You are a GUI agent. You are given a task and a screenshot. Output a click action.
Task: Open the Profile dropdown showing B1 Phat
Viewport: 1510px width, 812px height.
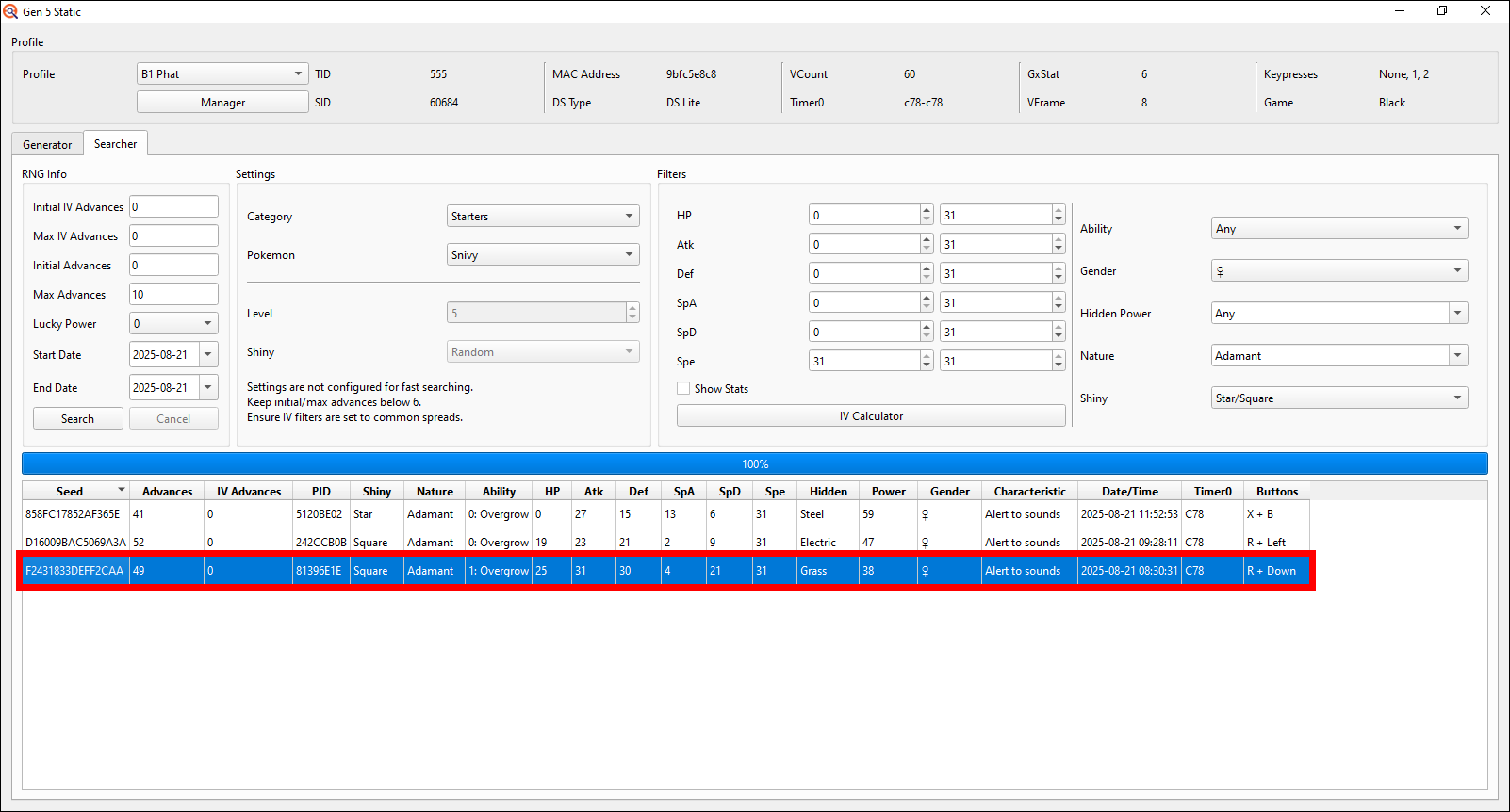[x=222, y=73]
